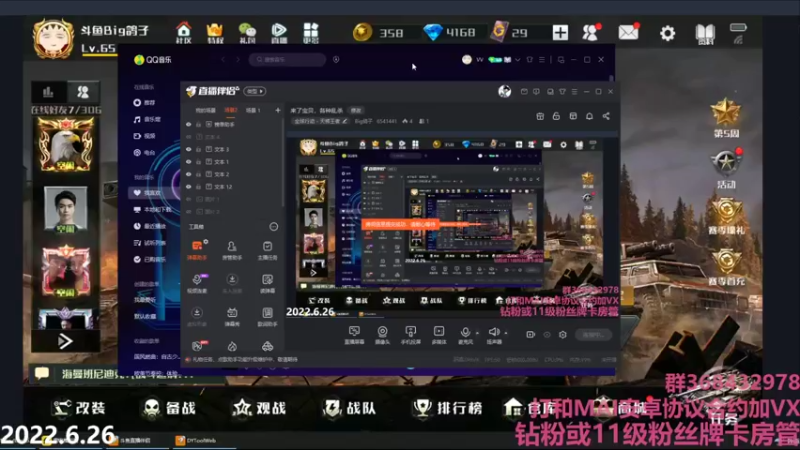This screenshot has height=450, width=800.
Task: Open the notification bell in companion header
Action: (589, 116)
